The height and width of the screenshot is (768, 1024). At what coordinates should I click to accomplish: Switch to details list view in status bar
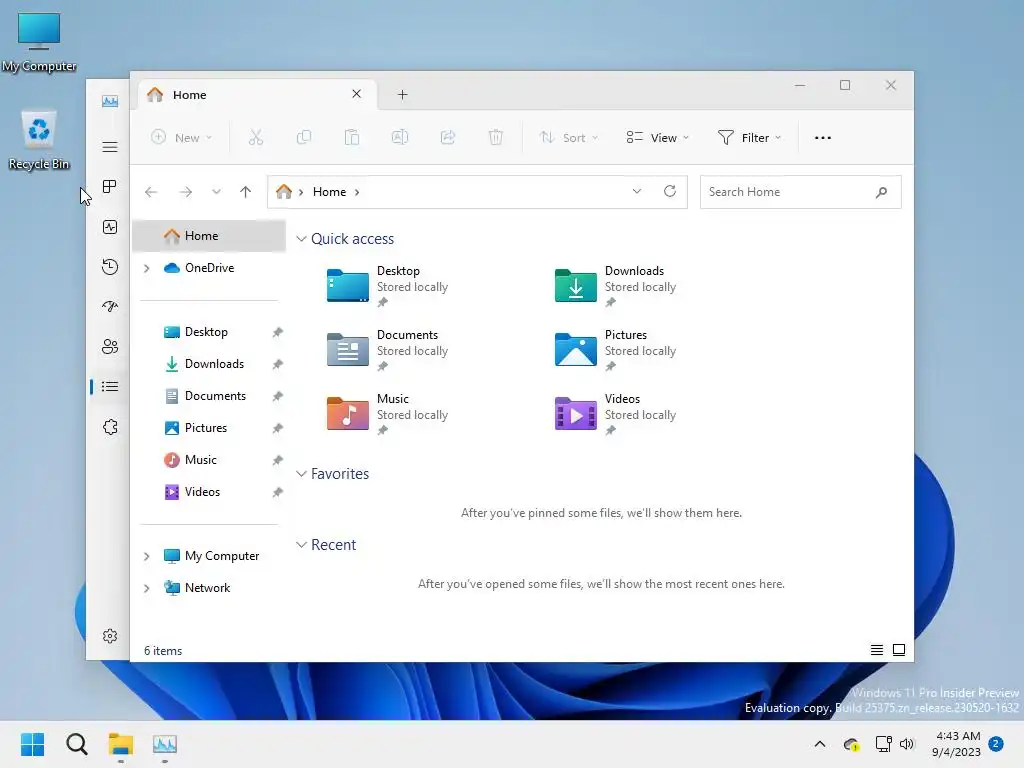tap(876, 650)
